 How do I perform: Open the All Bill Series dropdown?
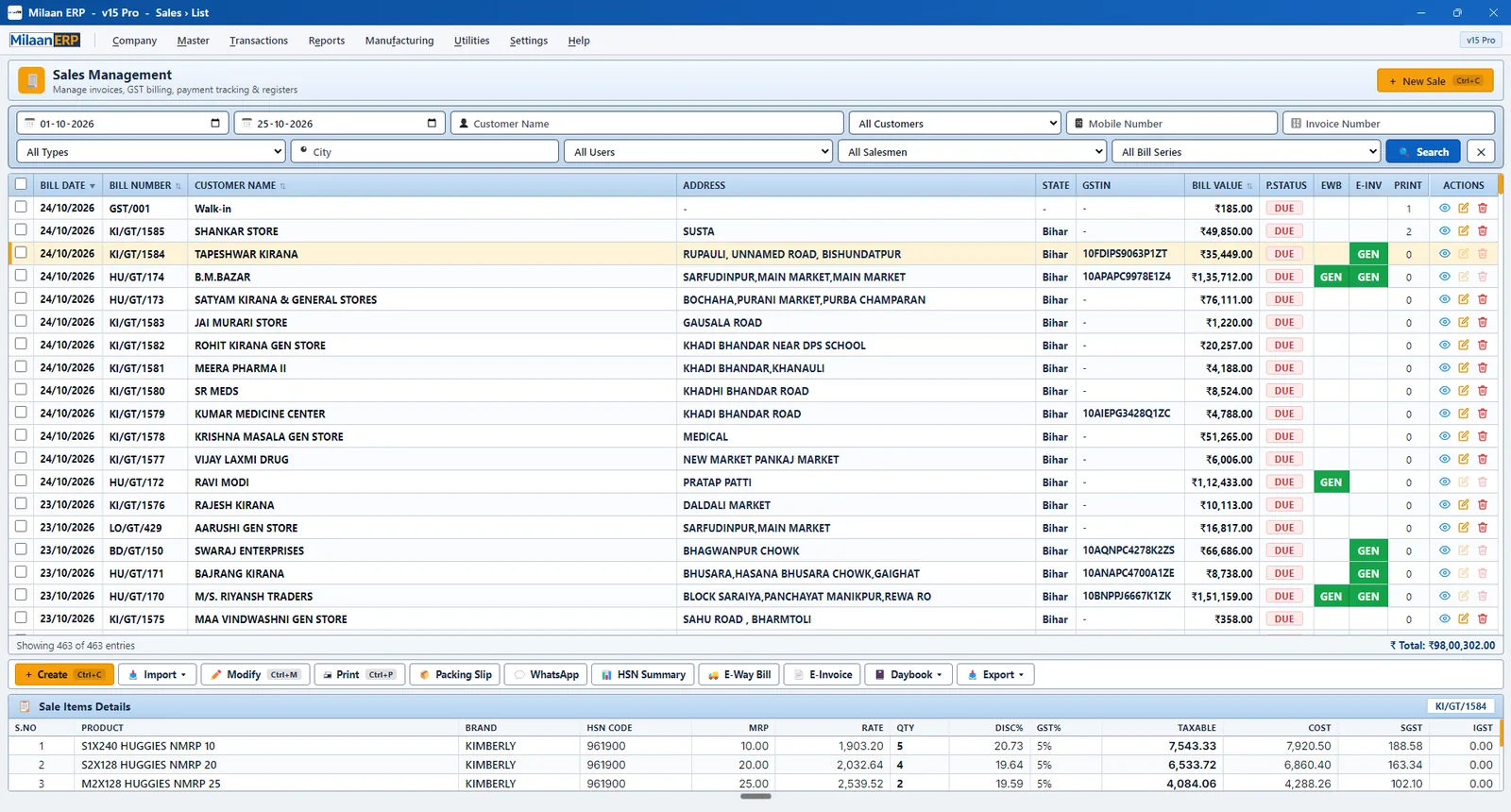(1246, 152)
